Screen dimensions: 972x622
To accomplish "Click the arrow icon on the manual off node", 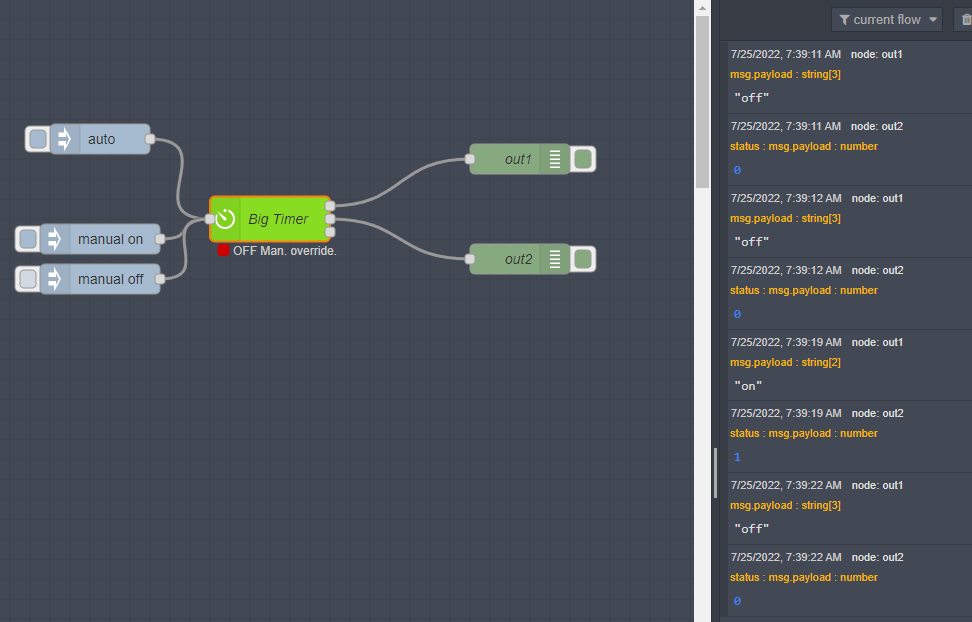I will 55,279.
